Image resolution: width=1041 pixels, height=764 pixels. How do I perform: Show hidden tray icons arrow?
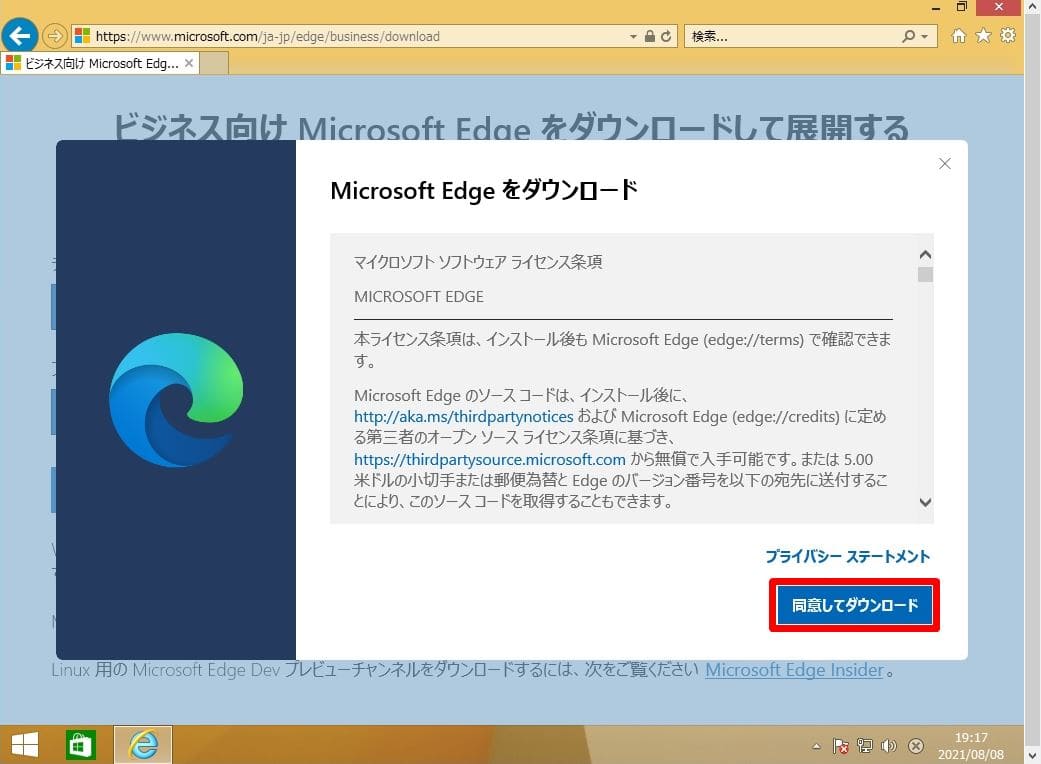click(816, 746)
